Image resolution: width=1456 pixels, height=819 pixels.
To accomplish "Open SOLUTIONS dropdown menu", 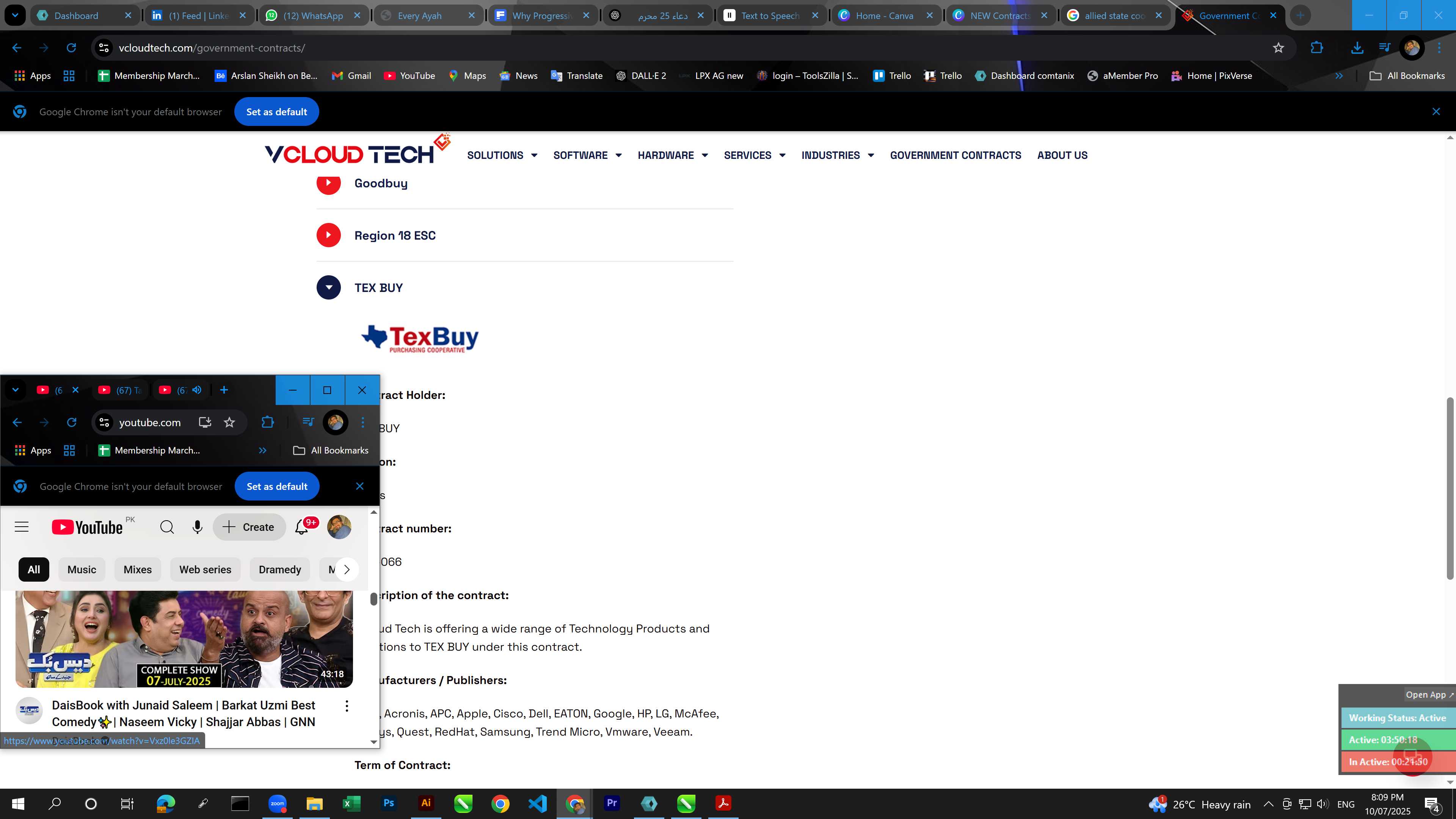I will pyautogui.click(x=502, y=155).
